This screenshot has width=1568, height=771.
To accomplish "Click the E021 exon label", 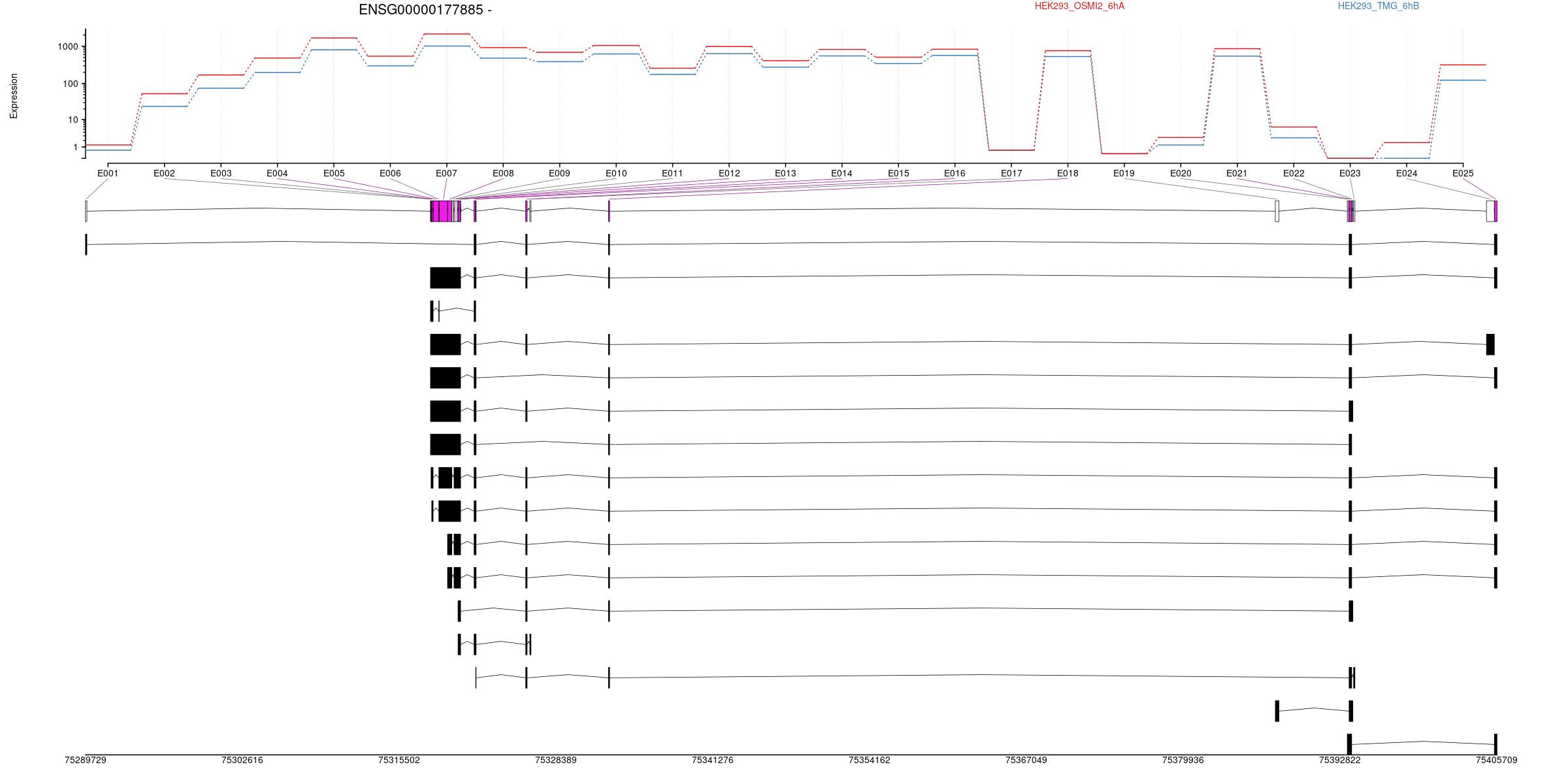I will point(1237,174).
